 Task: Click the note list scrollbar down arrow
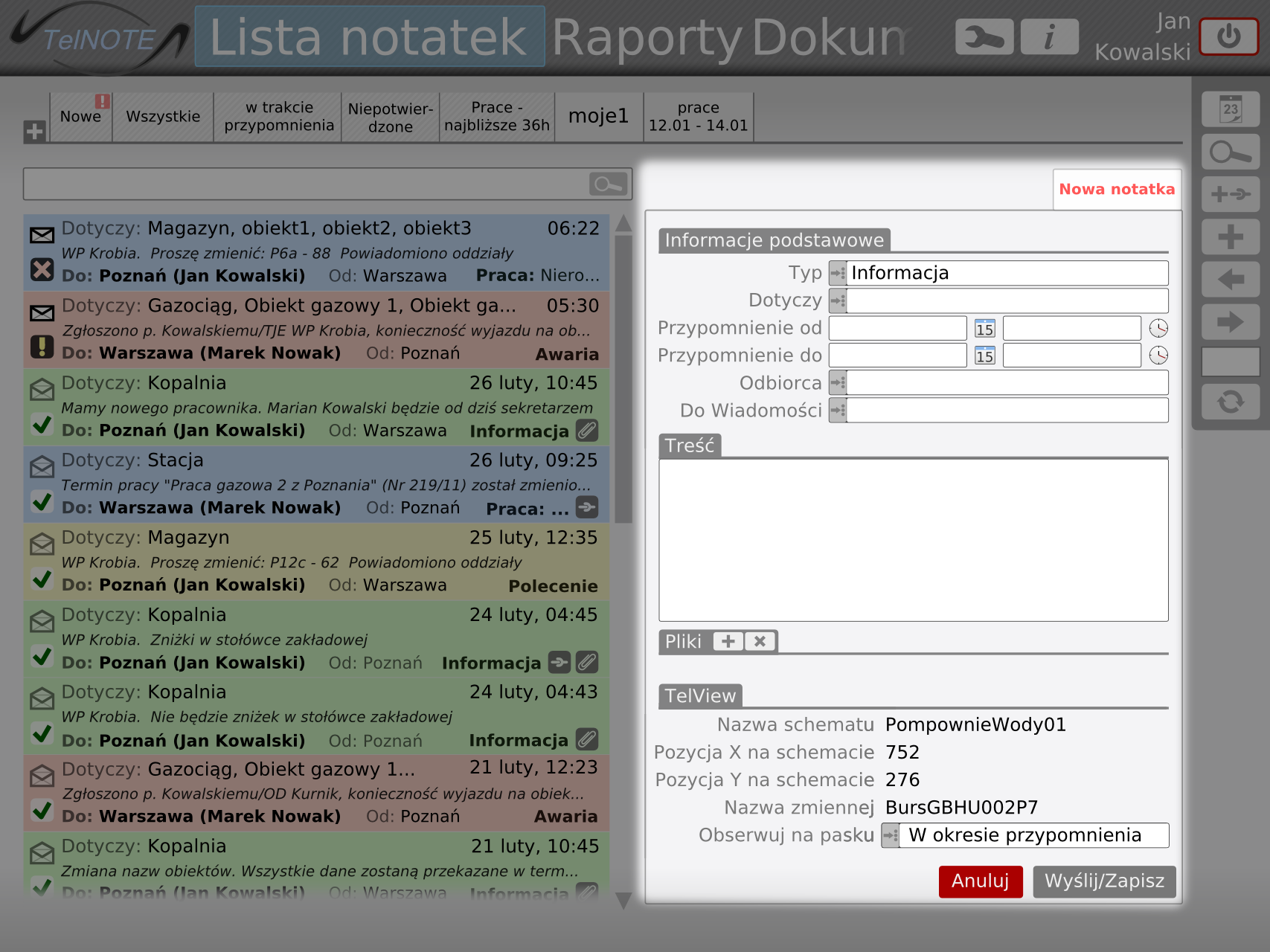tap(623, 901)
